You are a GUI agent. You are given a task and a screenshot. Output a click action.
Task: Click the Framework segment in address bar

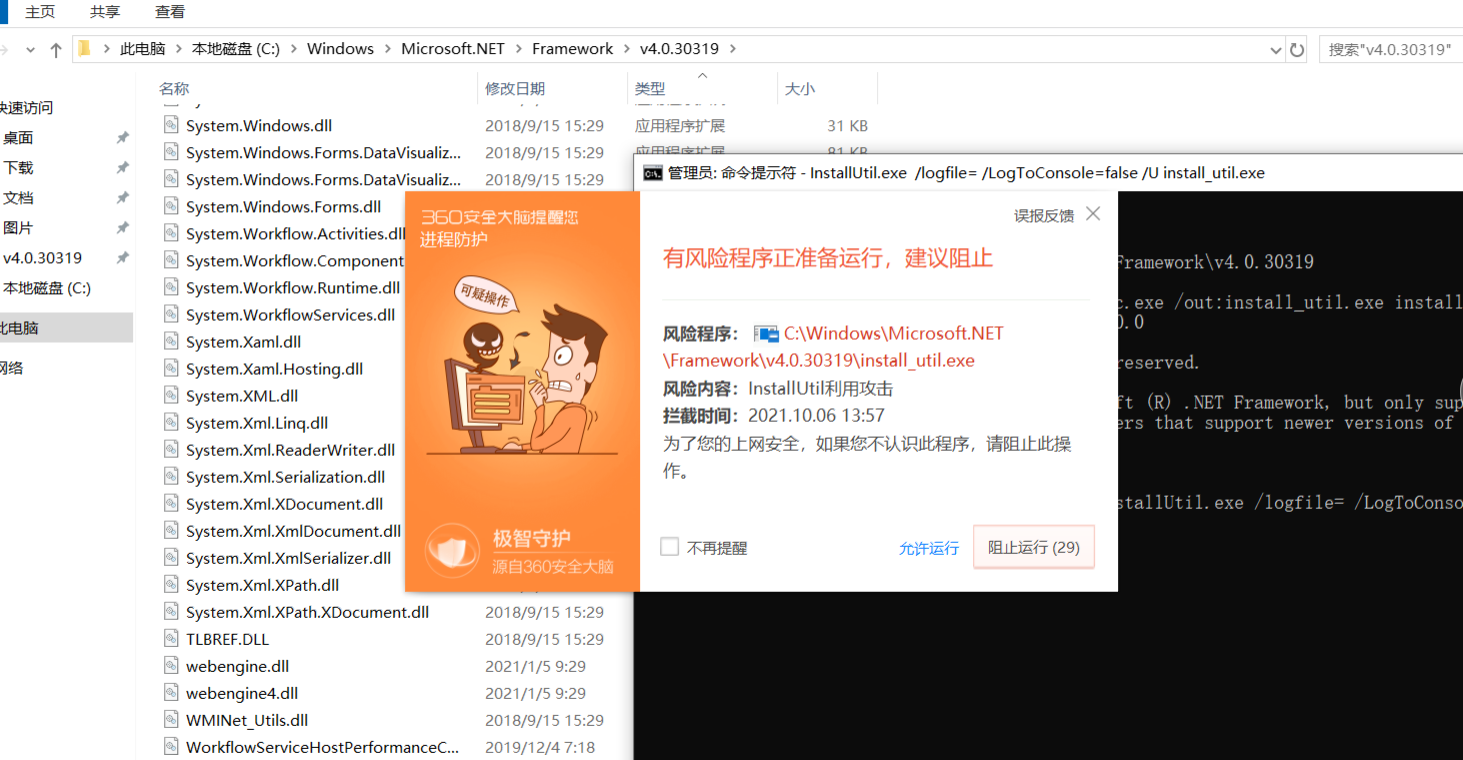[x=573, y=49]
